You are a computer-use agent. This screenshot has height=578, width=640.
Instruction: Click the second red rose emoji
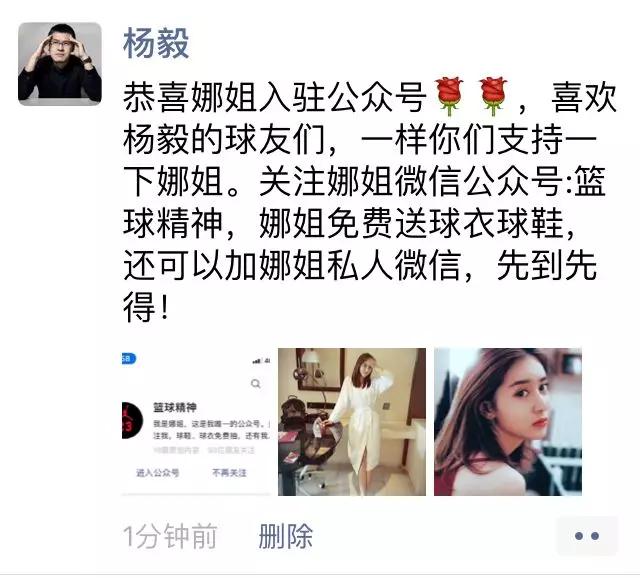coord(493,96)
